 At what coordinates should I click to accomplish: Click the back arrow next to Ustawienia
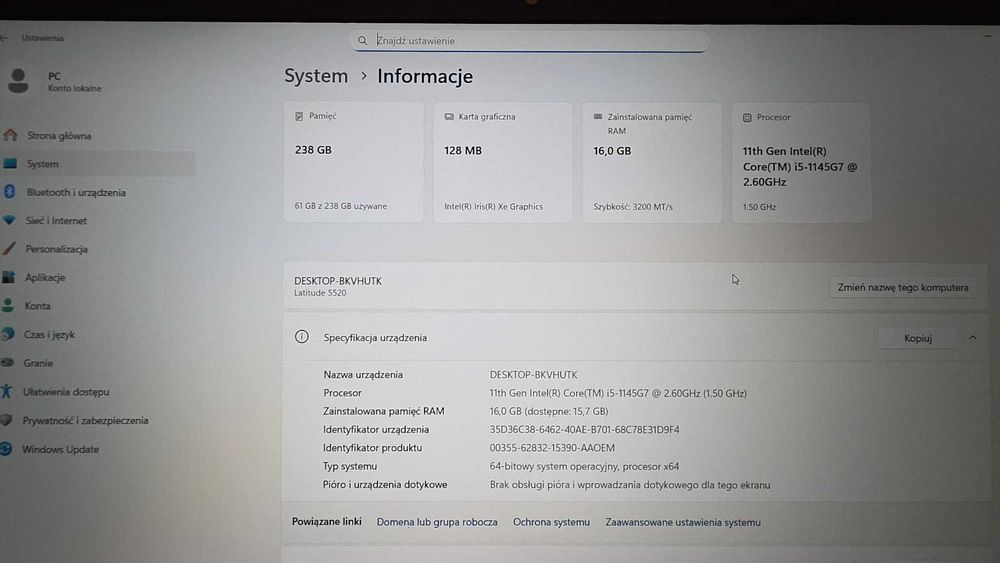point(4,38)
